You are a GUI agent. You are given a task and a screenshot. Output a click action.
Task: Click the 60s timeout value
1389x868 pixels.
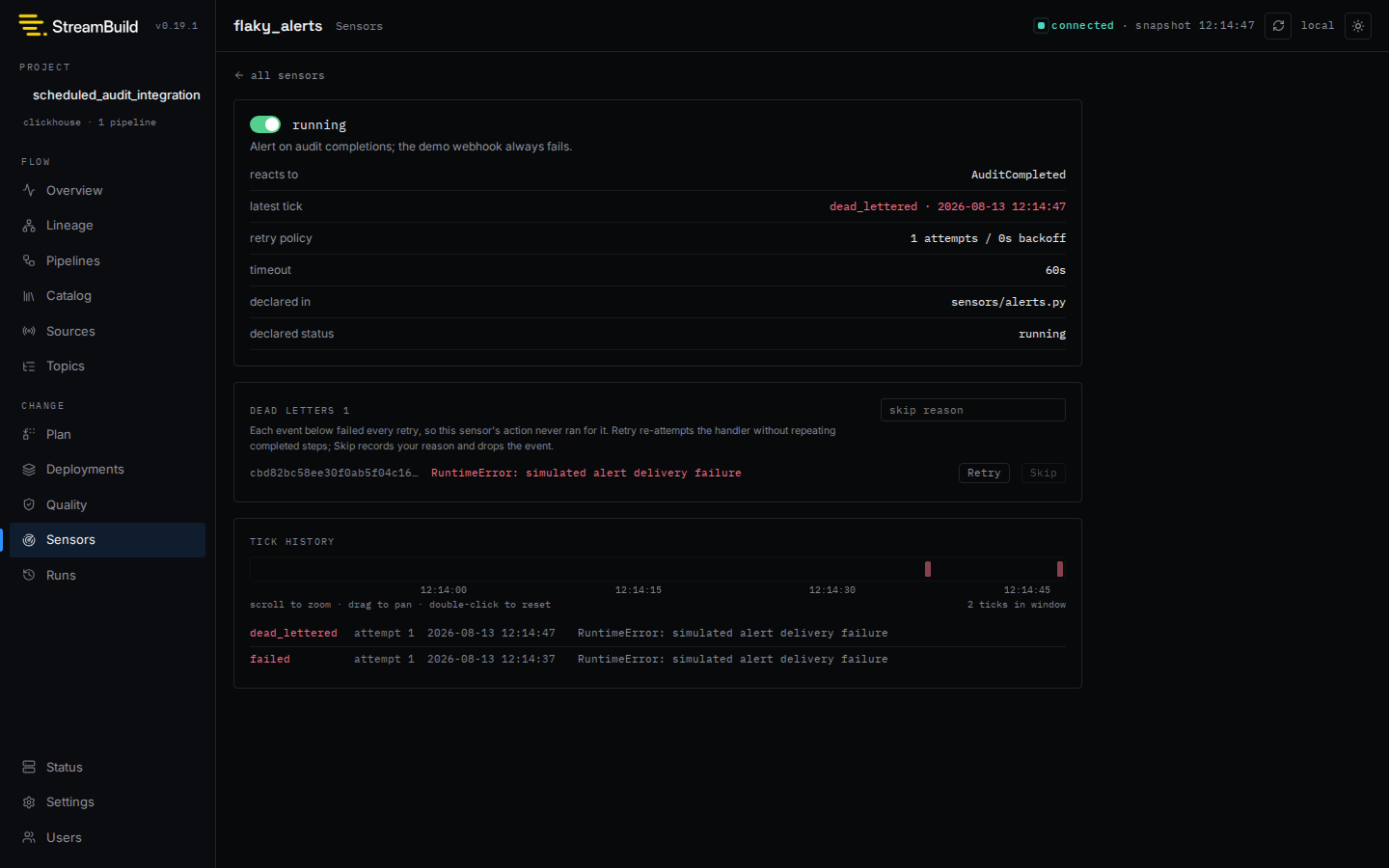[x=1055, y=270]
